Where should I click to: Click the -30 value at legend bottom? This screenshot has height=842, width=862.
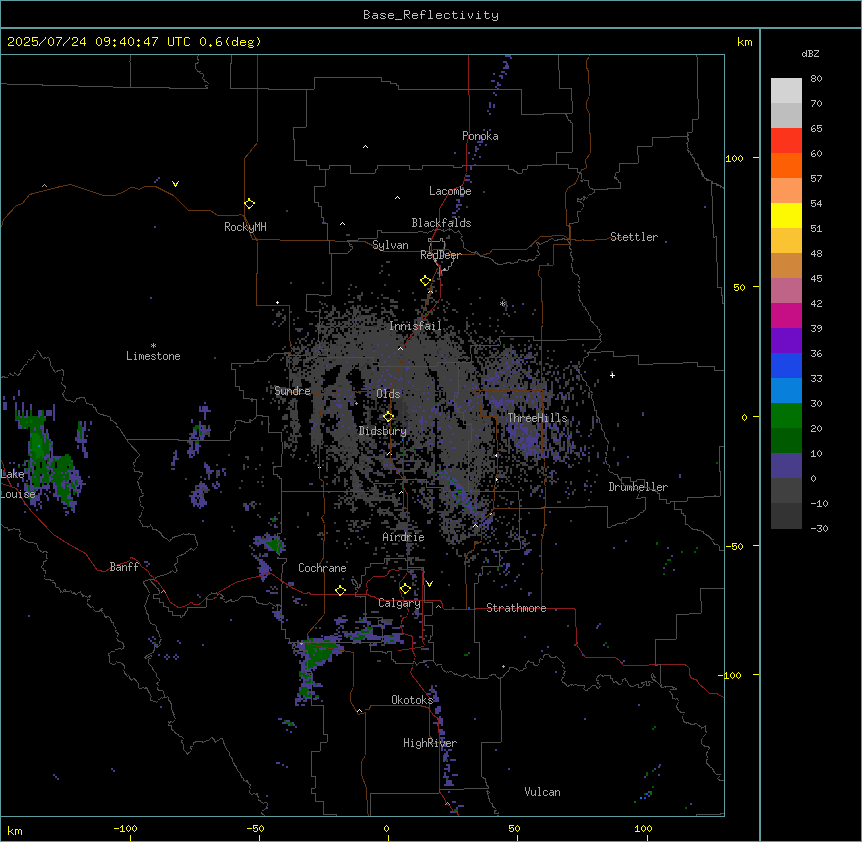(x=819, y=528)
